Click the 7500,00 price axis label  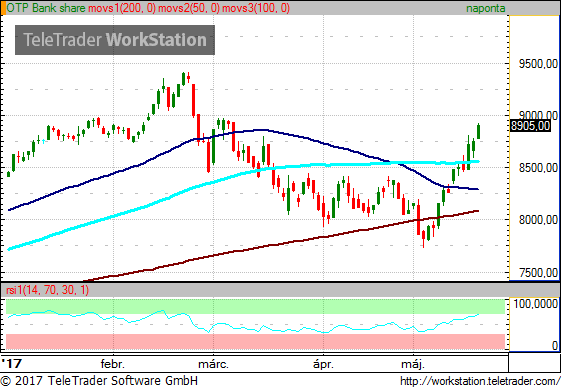[538, 273]
